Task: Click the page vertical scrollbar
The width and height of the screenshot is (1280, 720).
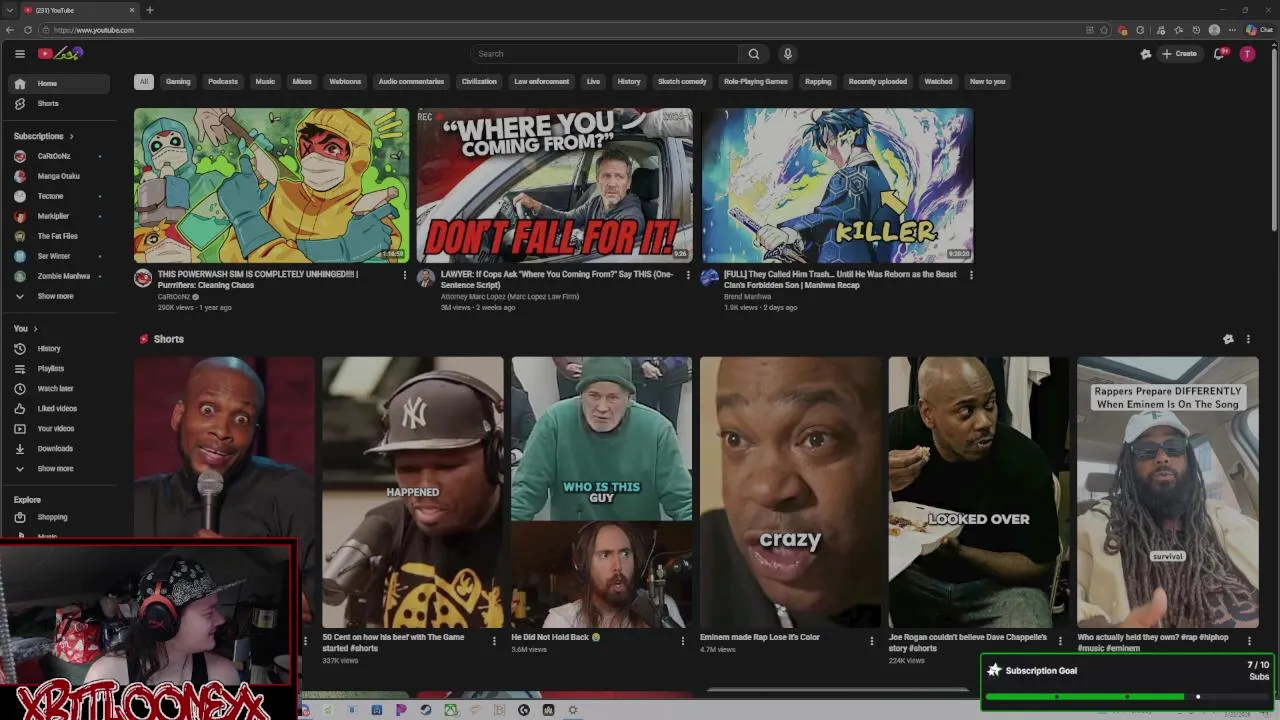Action: pyautogui.click(x=1274, y=140)
